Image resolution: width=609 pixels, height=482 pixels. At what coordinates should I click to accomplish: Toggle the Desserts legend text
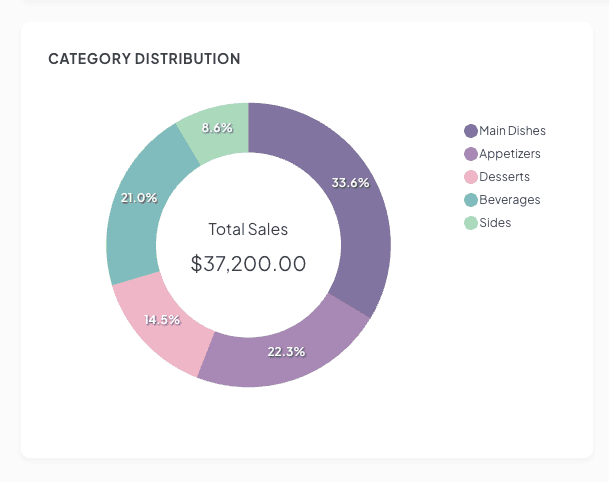coord(504,177)
